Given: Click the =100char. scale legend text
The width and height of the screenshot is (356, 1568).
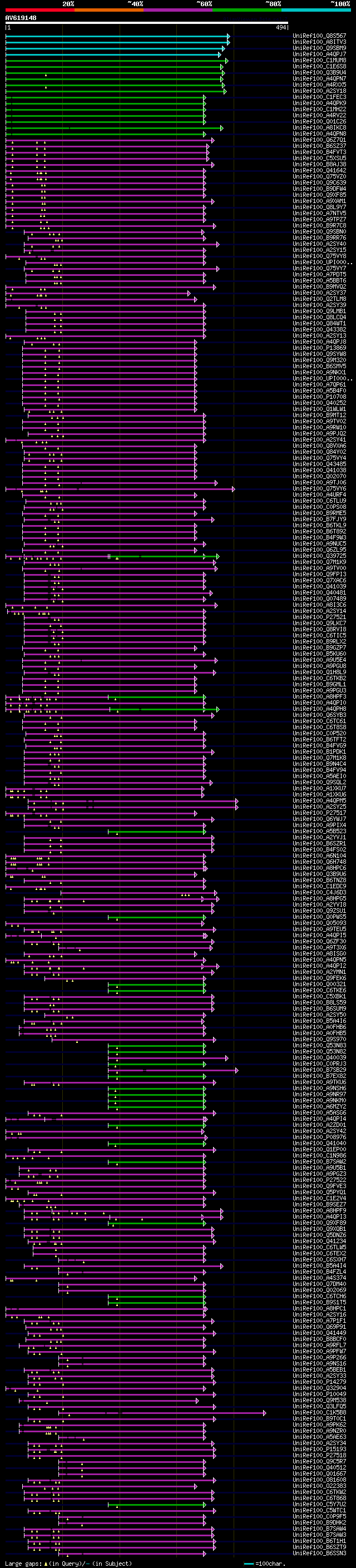Looking at the screenshot, I should click(270, 1564).
